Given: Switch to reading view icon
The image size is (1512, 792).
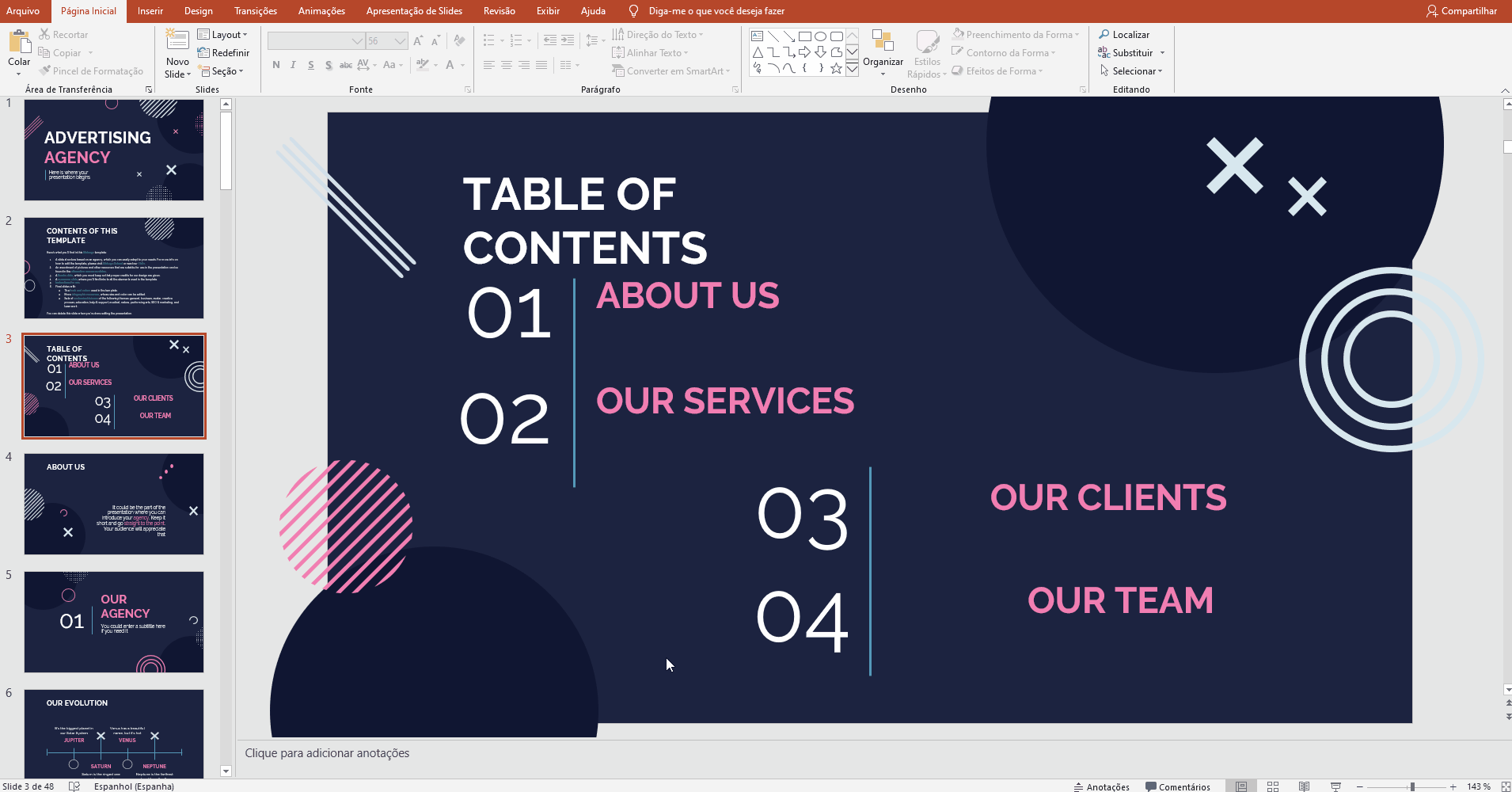Looking at the screenshot, I should click(1304, 786).
